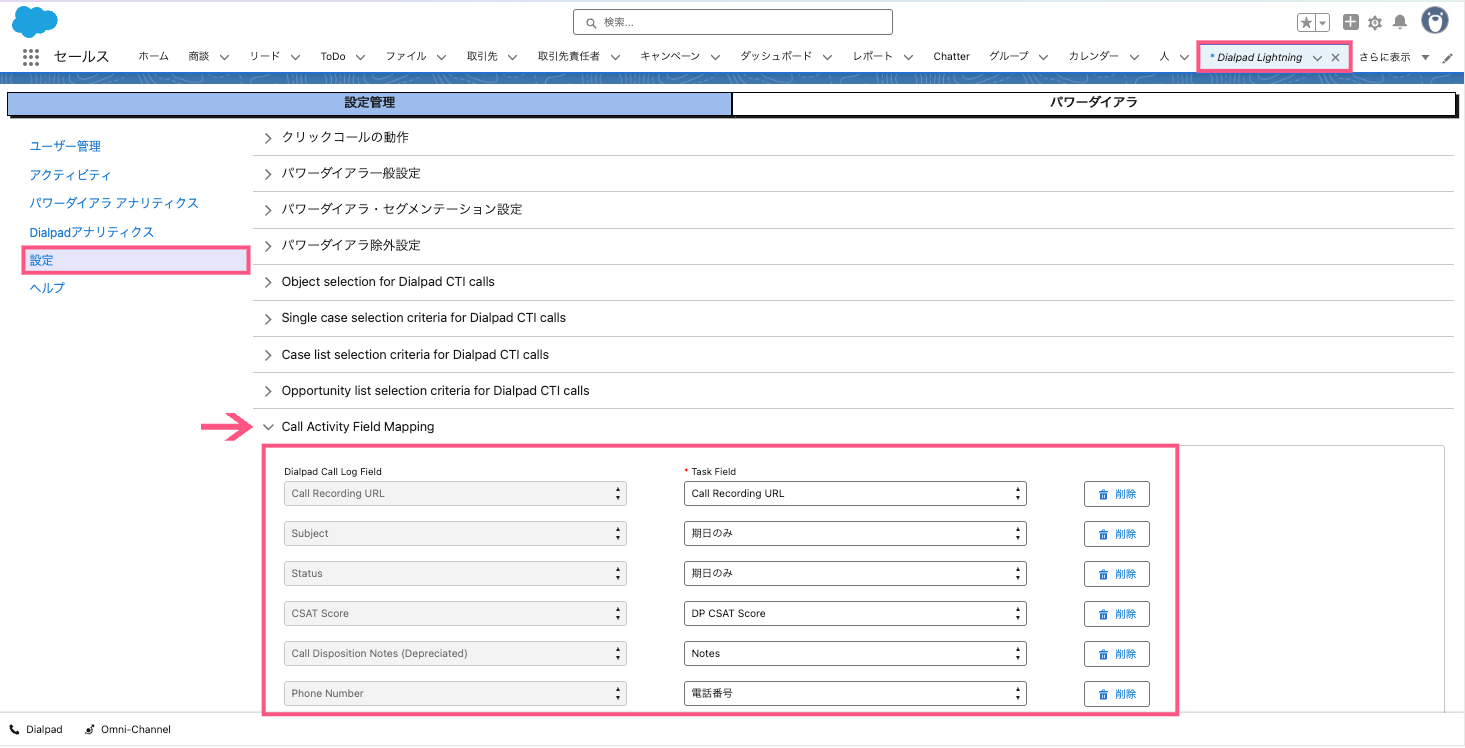Open the レポート navigation tab
The width and height of the screenshot is (1465, 748).
pyautogui.click(x=873, y=57)
